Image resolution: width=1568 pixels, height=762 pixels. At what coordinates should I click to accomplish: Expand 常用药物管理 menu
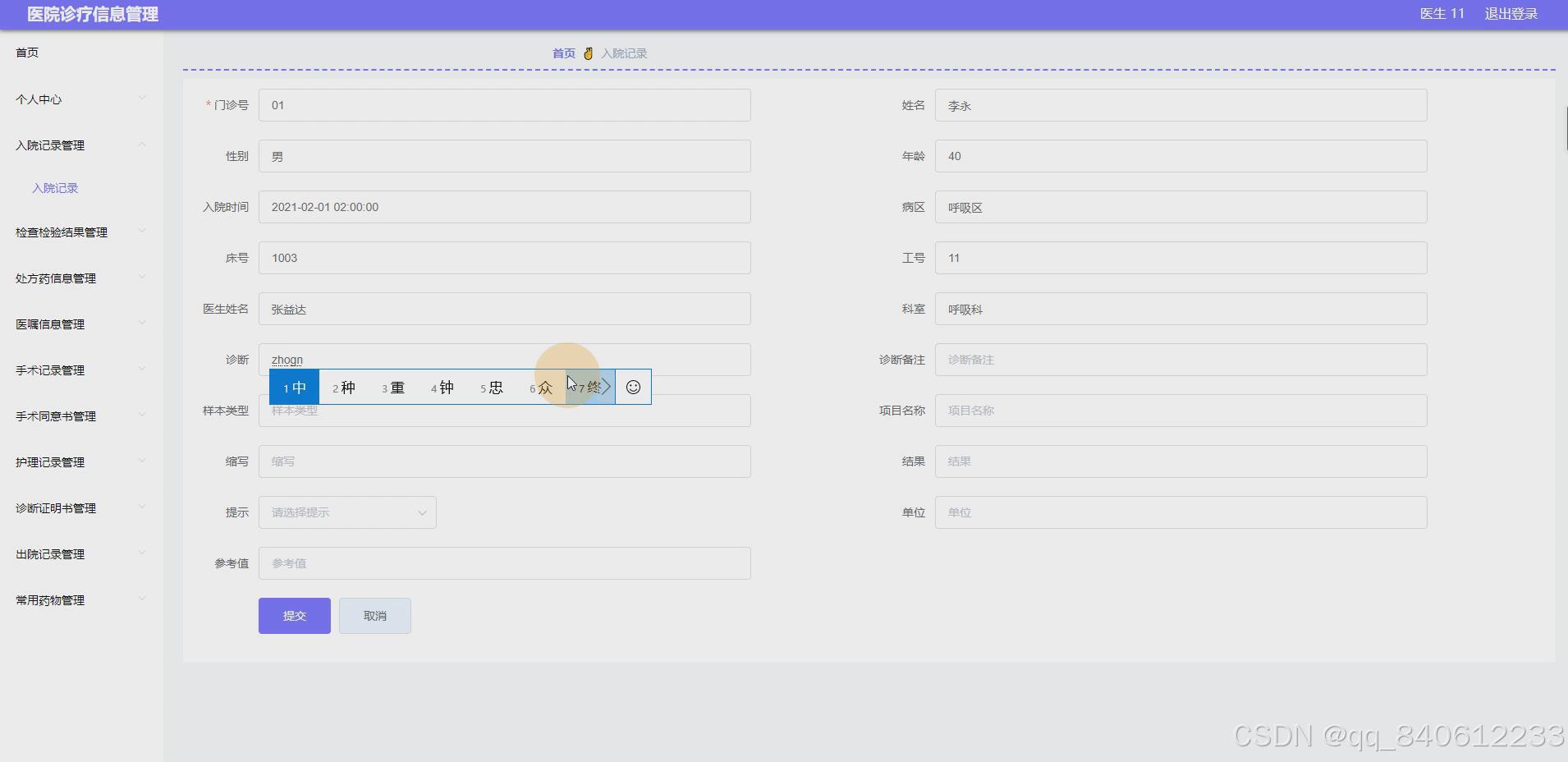tap(81, 600)
